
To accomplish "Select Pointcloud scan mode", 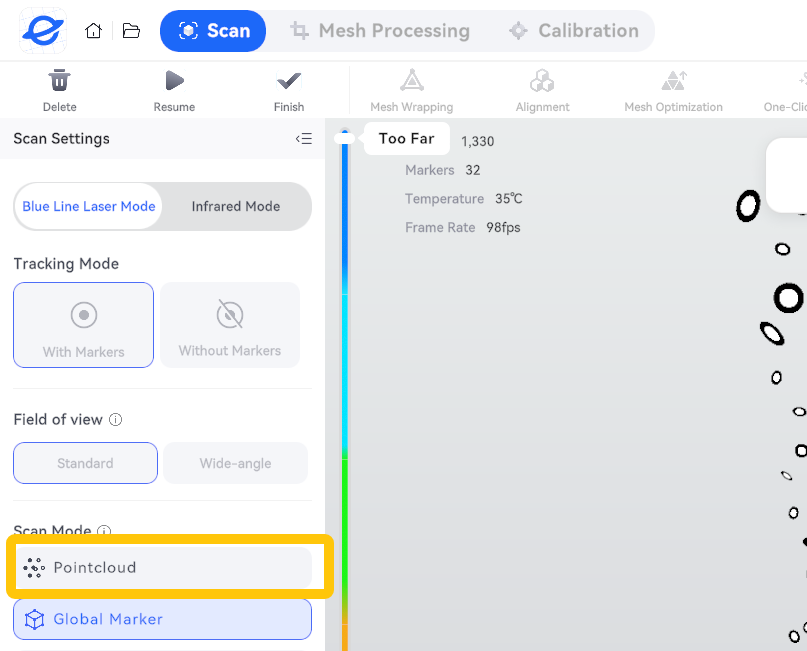I will point(163,567).
